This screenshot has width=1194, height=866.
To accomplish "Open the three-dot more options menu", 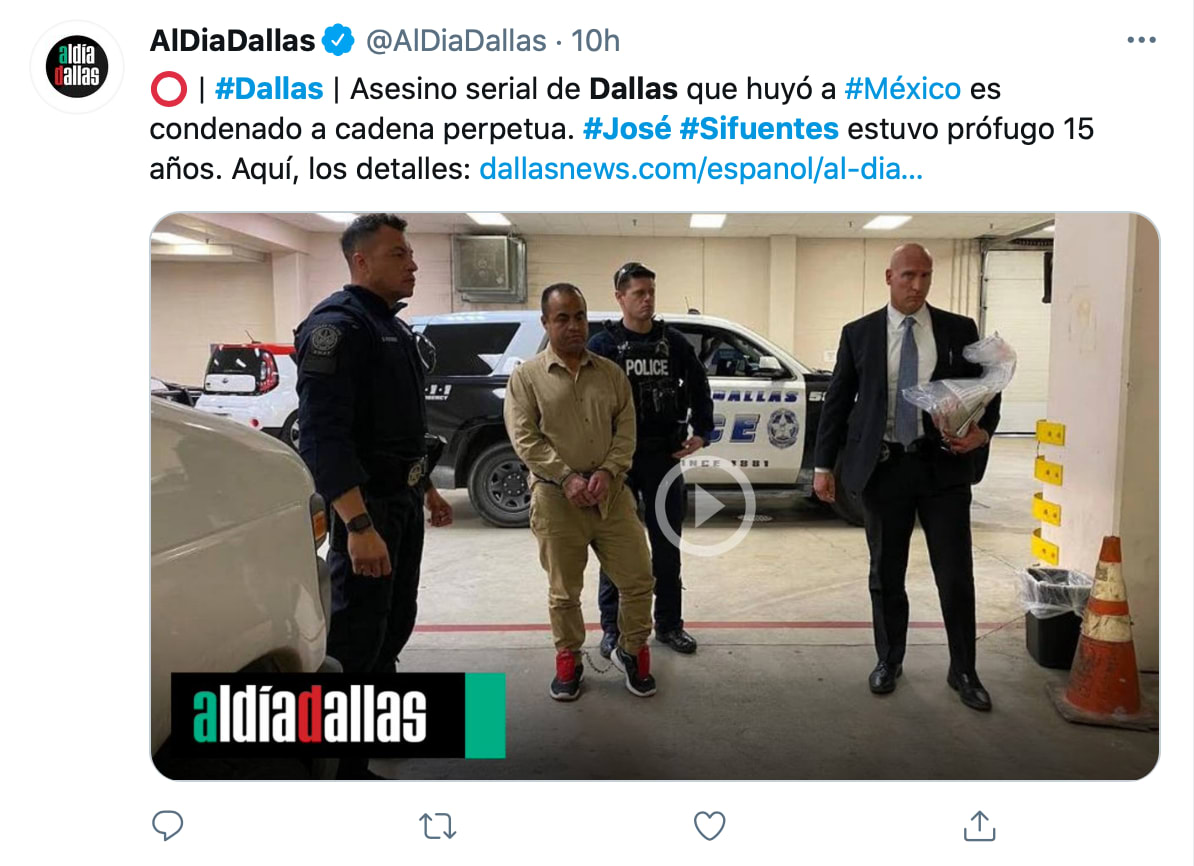I will (x=1141, y=40).
